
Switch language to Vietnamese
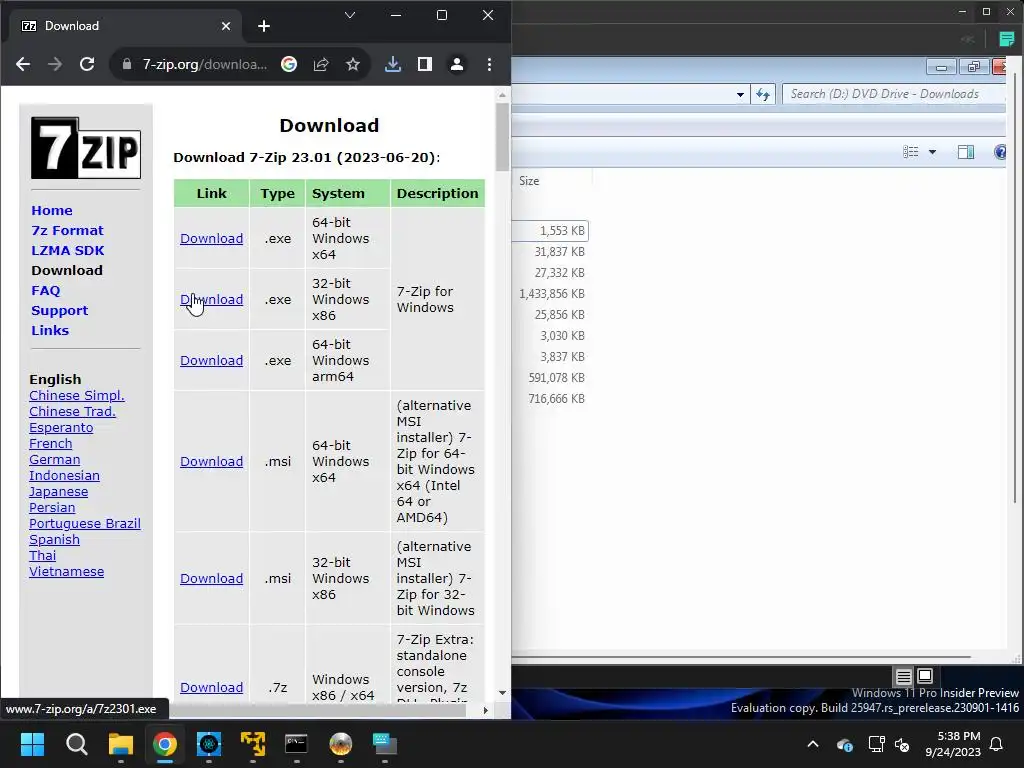pyautogui.click(x=66, y=571)
